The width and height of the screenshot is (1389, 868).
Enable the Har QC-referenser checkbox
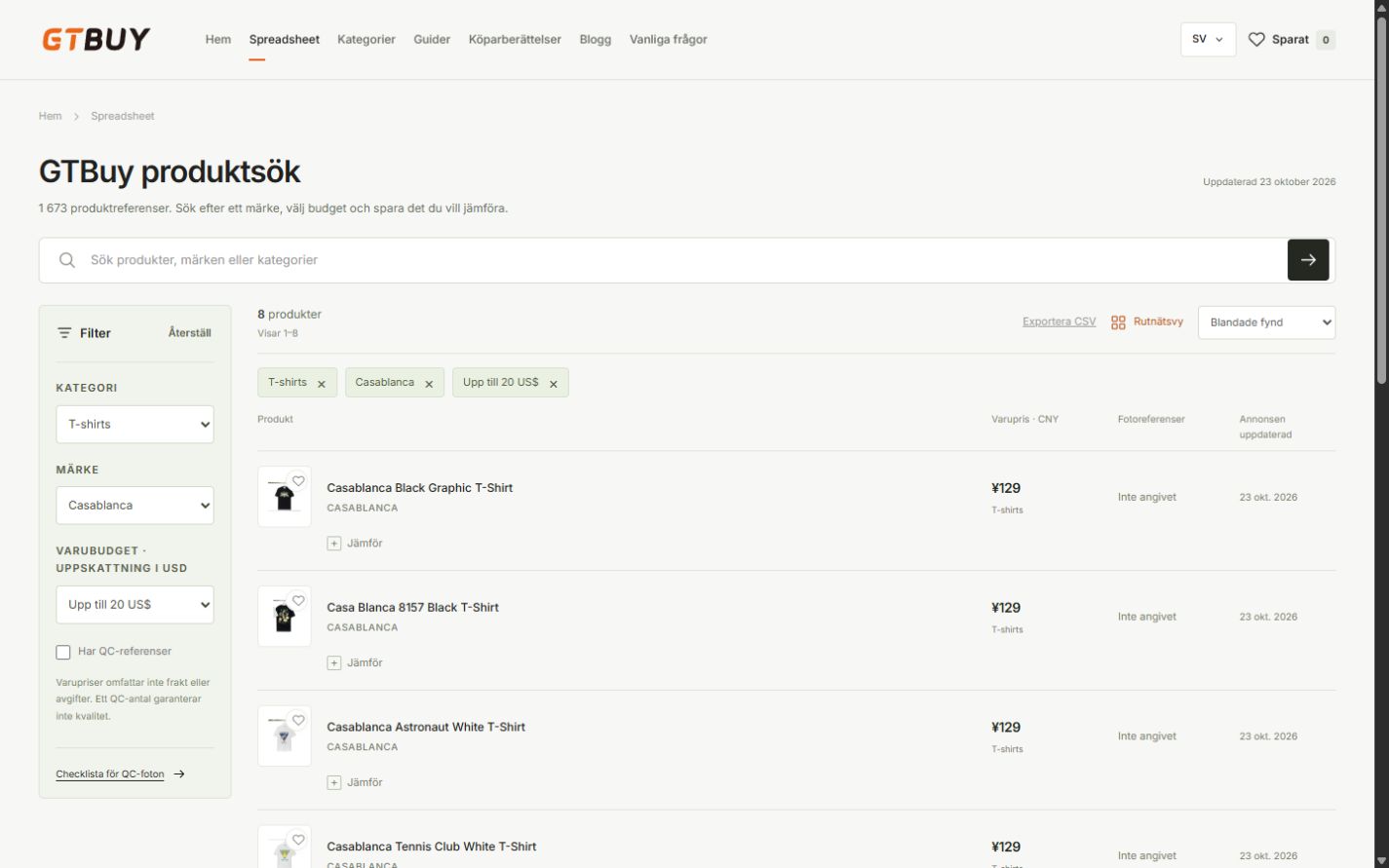tap(63, 652)
